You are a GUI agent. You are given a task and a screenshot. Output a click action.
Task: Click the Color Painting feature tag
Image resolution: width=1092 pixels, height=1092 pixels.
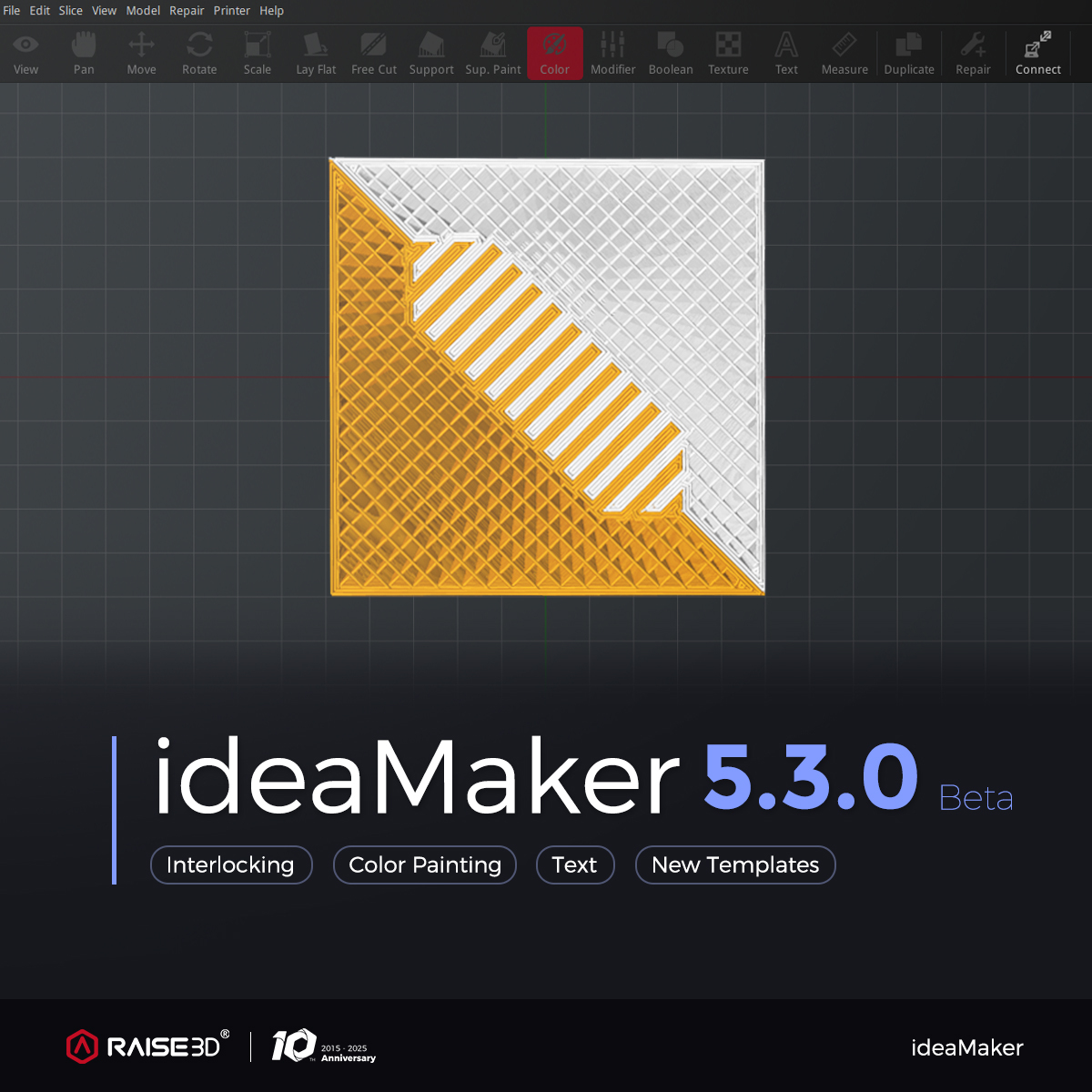pyautogui.click(x=425, y=864)
